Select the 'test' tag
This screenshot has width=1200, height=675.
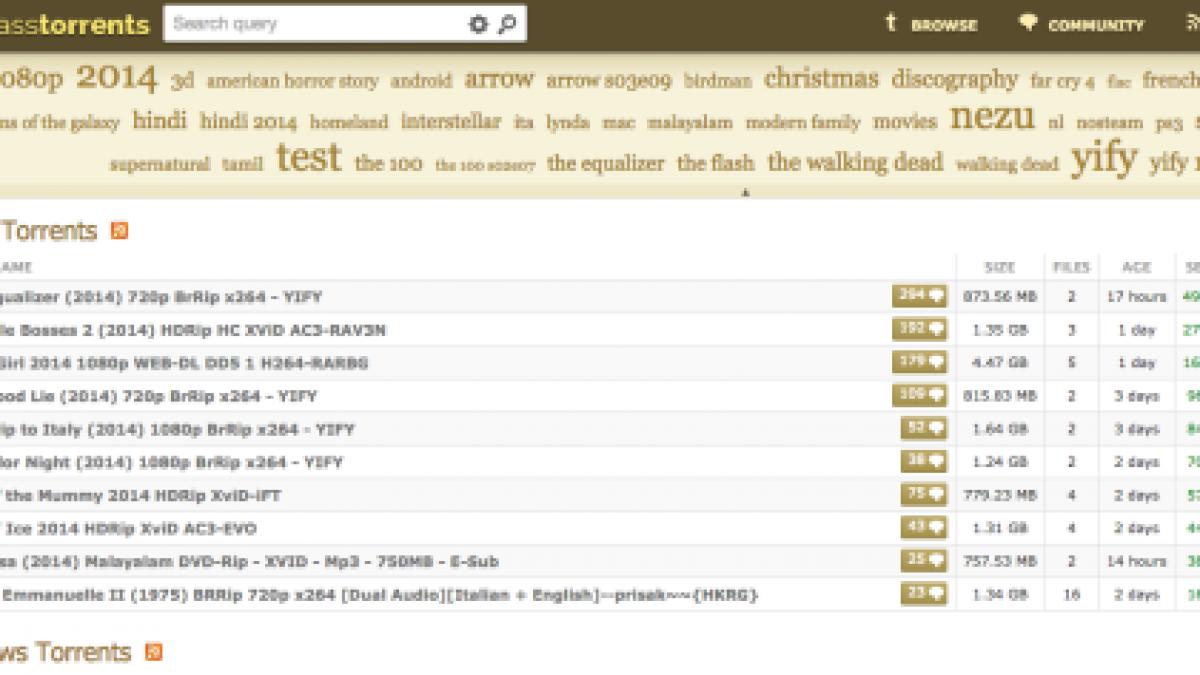pyautogui.click(x=308, y=158)
